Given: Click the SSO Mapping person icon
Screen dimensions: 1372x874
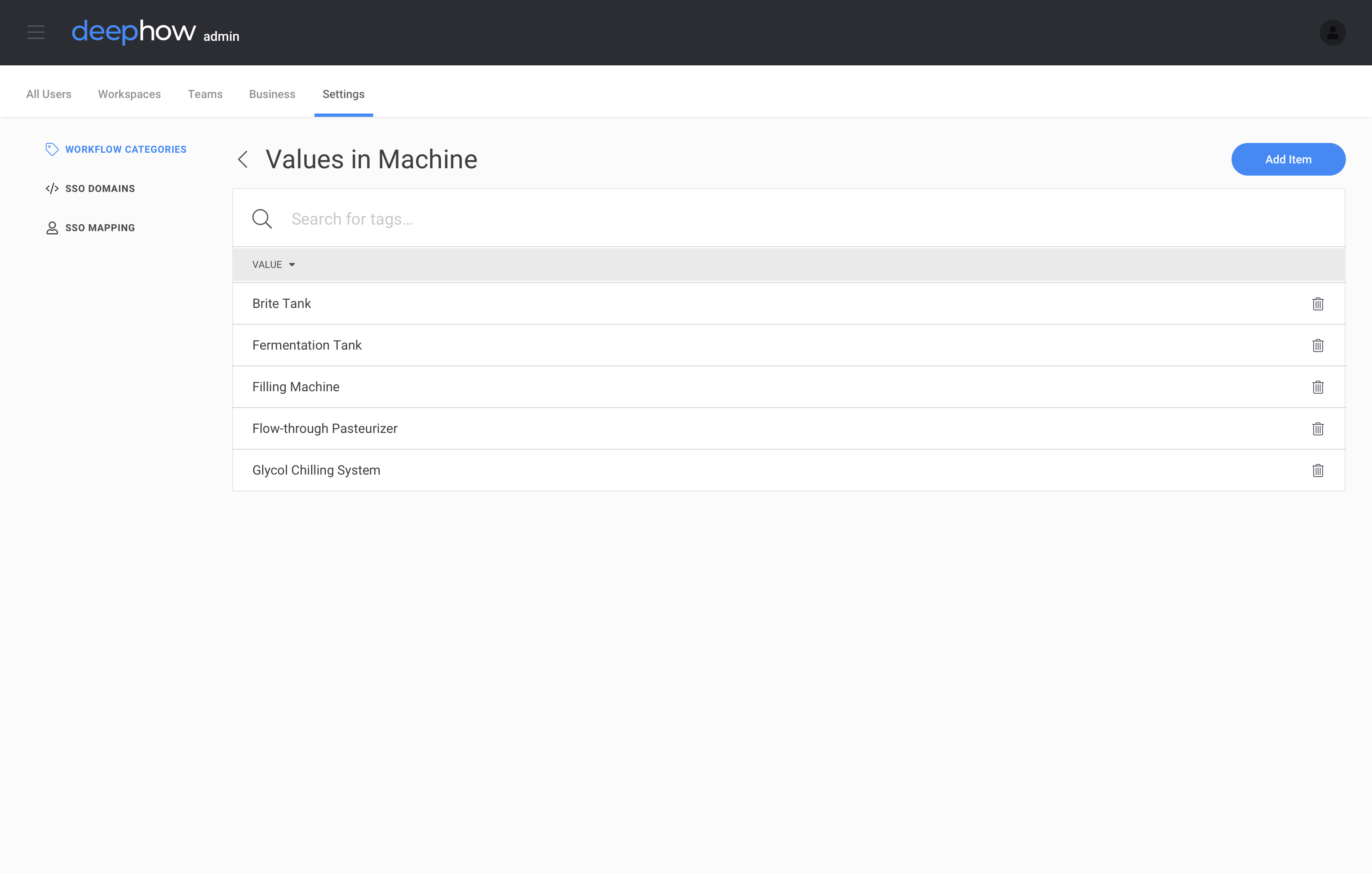Looking at the screenshot, I should click(52, 228).
